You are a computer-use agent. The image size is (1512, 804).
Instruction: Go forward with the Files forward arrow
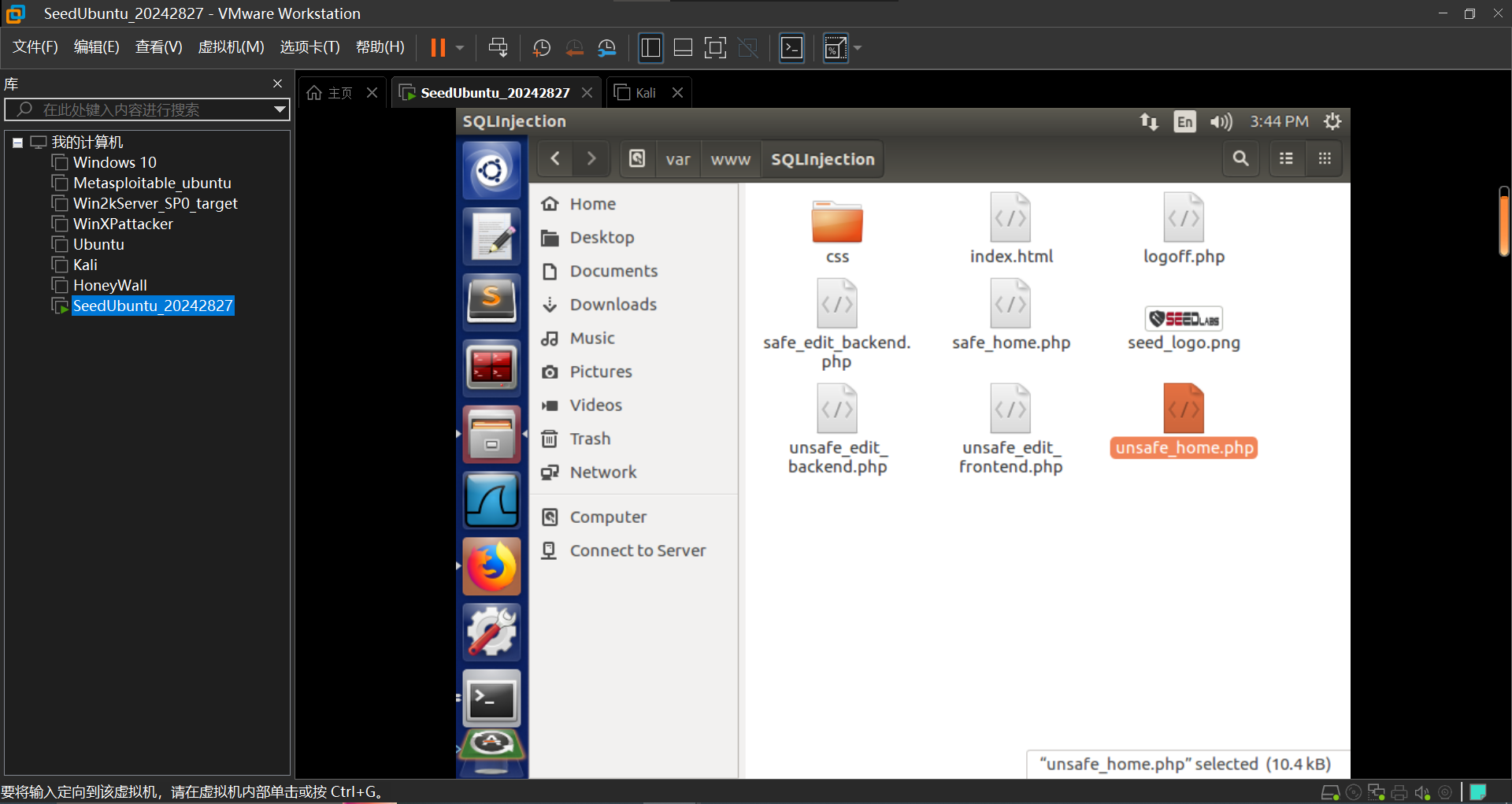click(x=591, y=159)
